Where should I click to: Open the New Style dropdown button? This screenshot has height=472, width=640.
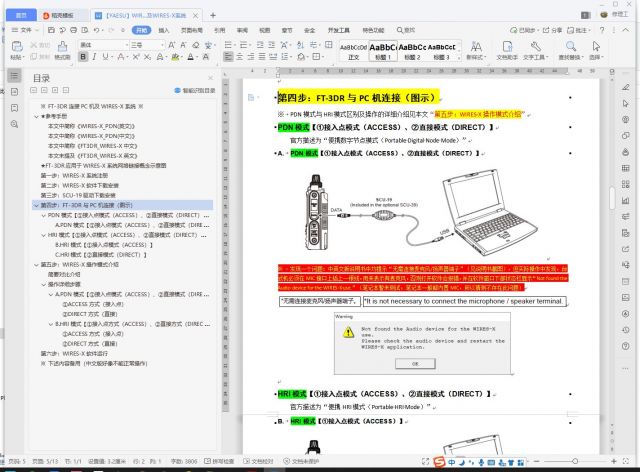[x=476, y=51]
